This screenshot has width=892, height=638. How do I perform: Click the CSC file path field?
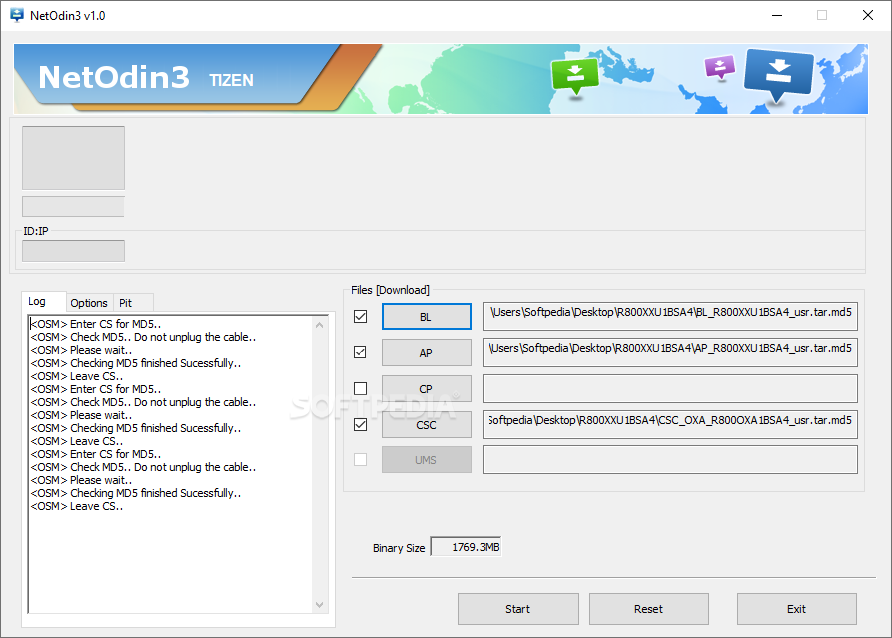(670, 424)
